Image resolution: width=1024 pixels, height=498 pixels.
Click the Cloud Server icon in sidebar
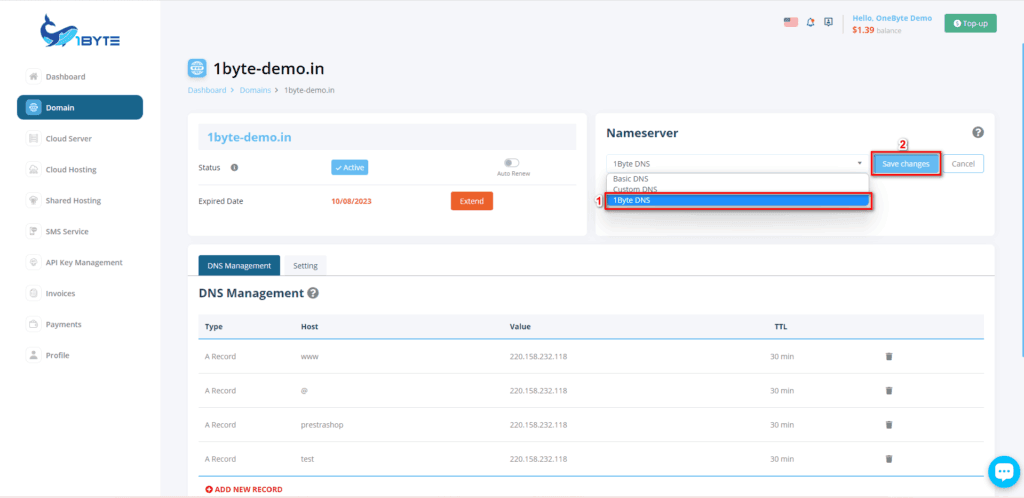33,138
